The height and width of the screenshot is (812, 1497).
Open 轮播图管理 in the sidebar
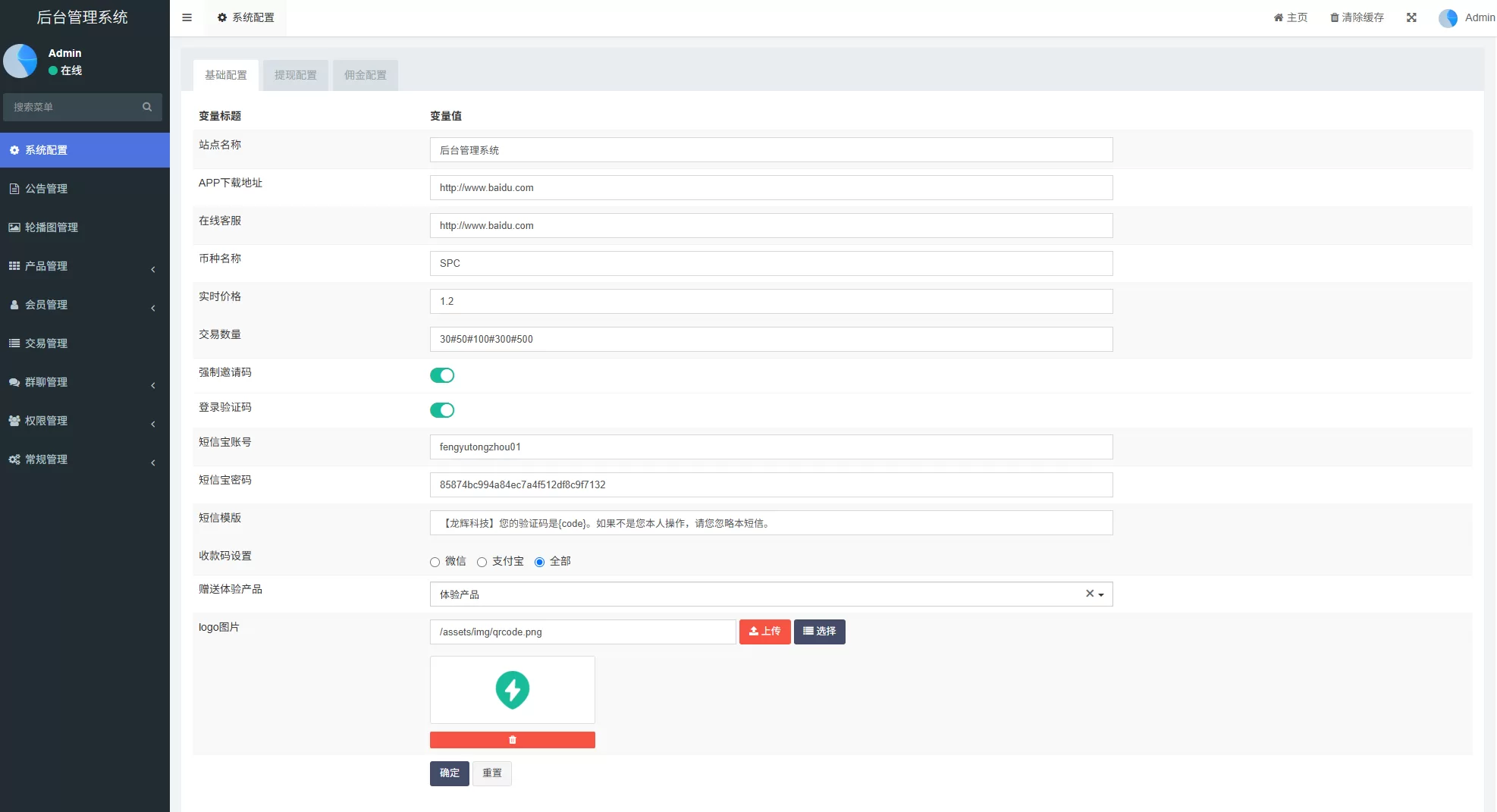point(51,227)
